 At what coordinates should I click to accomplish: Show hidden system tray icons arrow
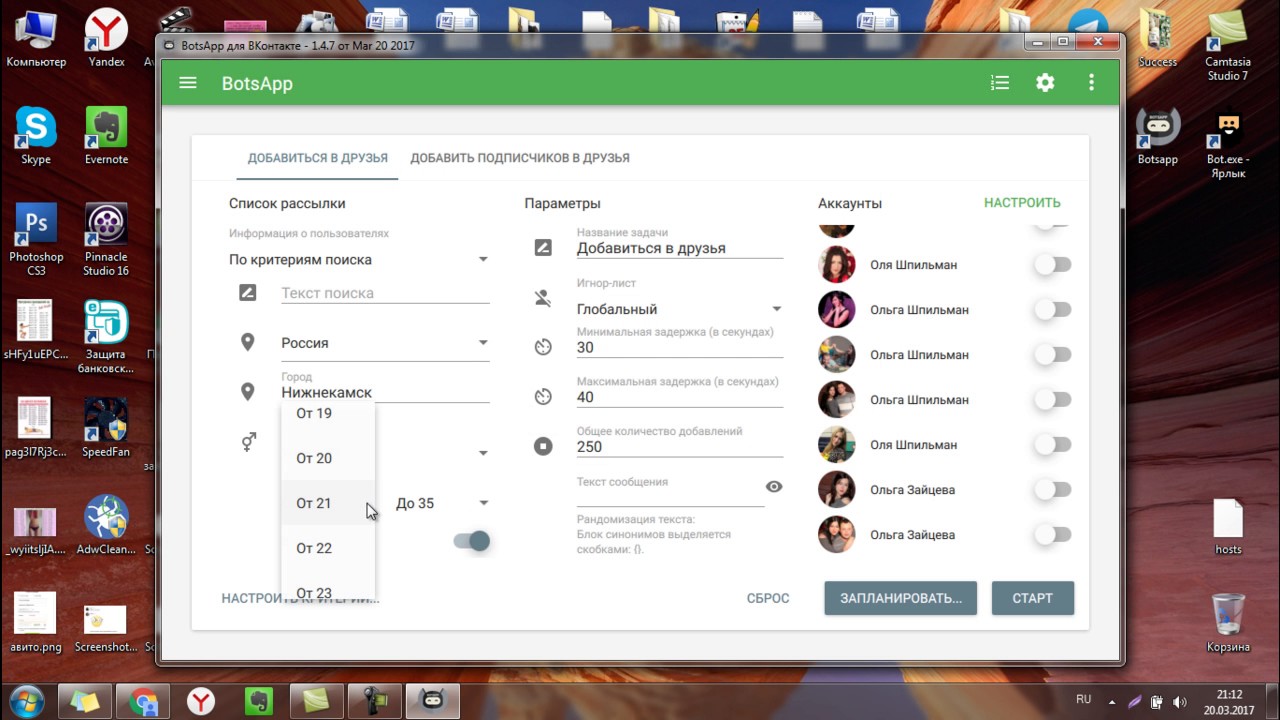point(1113,702)
